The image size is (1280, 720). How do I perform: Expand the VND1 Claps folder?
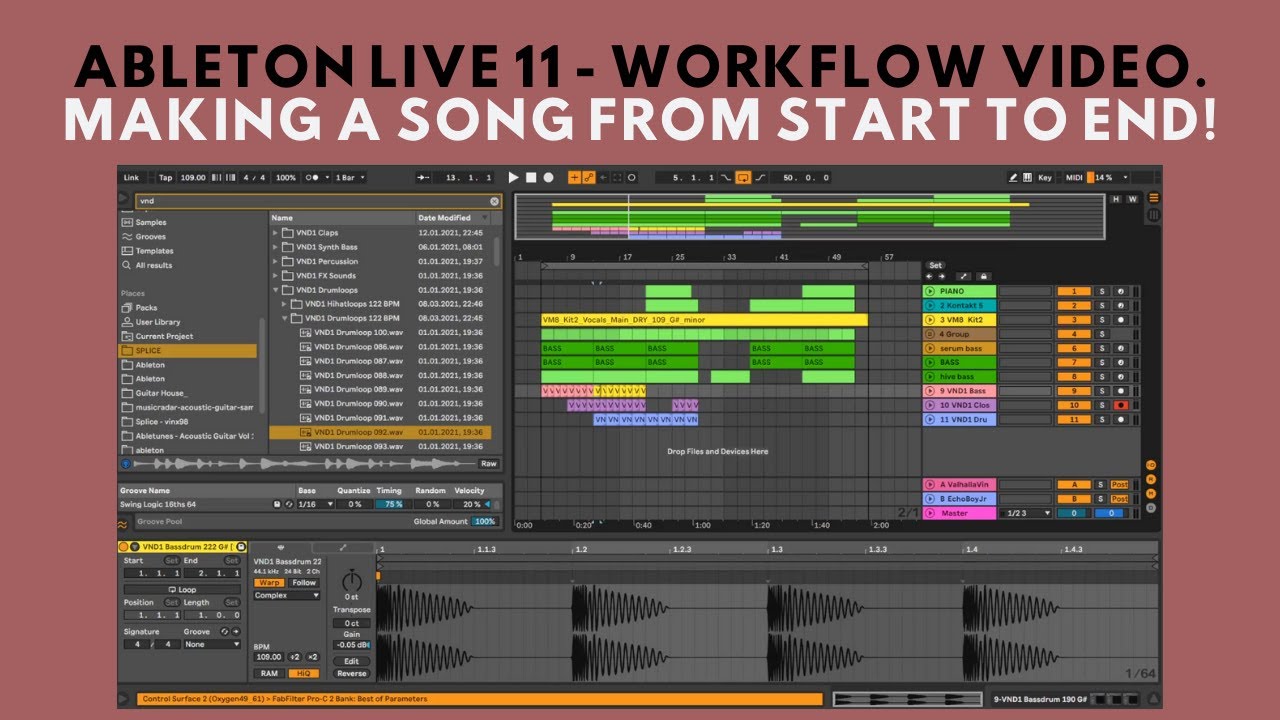[276, 233]
